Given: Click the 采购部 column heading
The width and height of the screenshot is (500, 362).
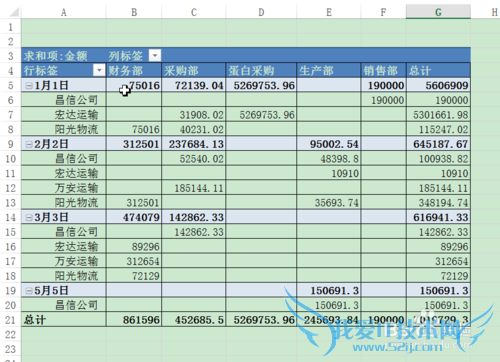Looking at the screenshot, I should pyautogui.click(x=194, y=70).
